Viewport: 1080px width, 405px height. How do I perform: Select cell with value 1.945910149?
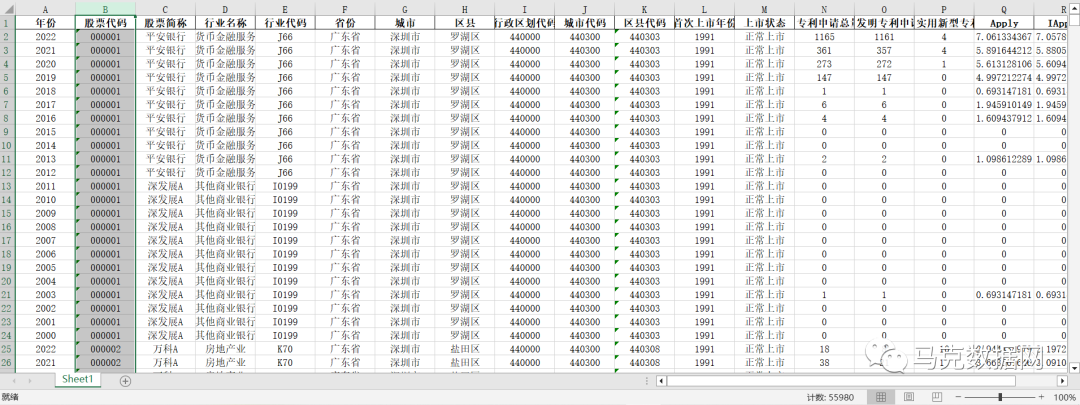(1004, 104)
